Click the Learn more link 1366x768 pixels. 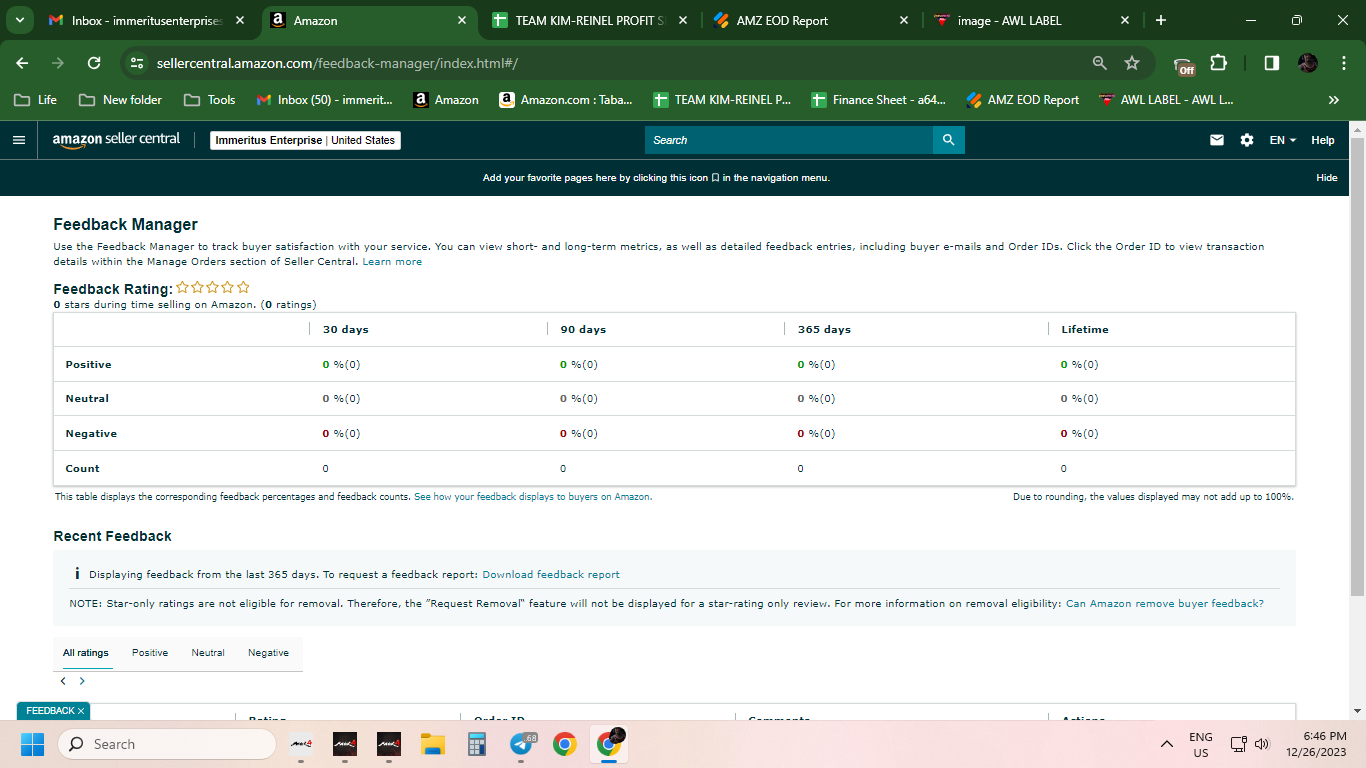pos(392,262)
